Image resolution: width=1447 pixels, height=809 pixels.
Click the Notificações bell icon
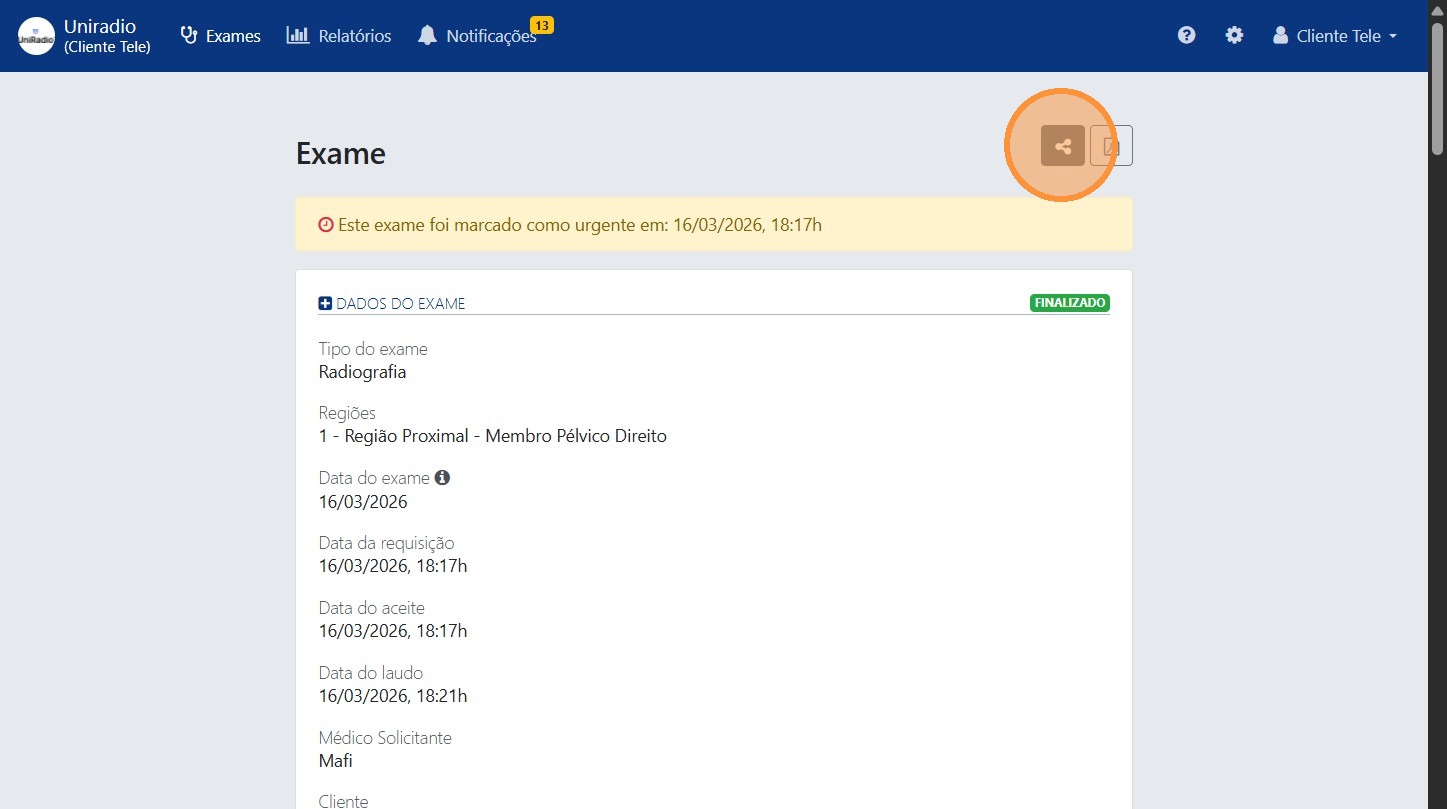pos(427,36)
